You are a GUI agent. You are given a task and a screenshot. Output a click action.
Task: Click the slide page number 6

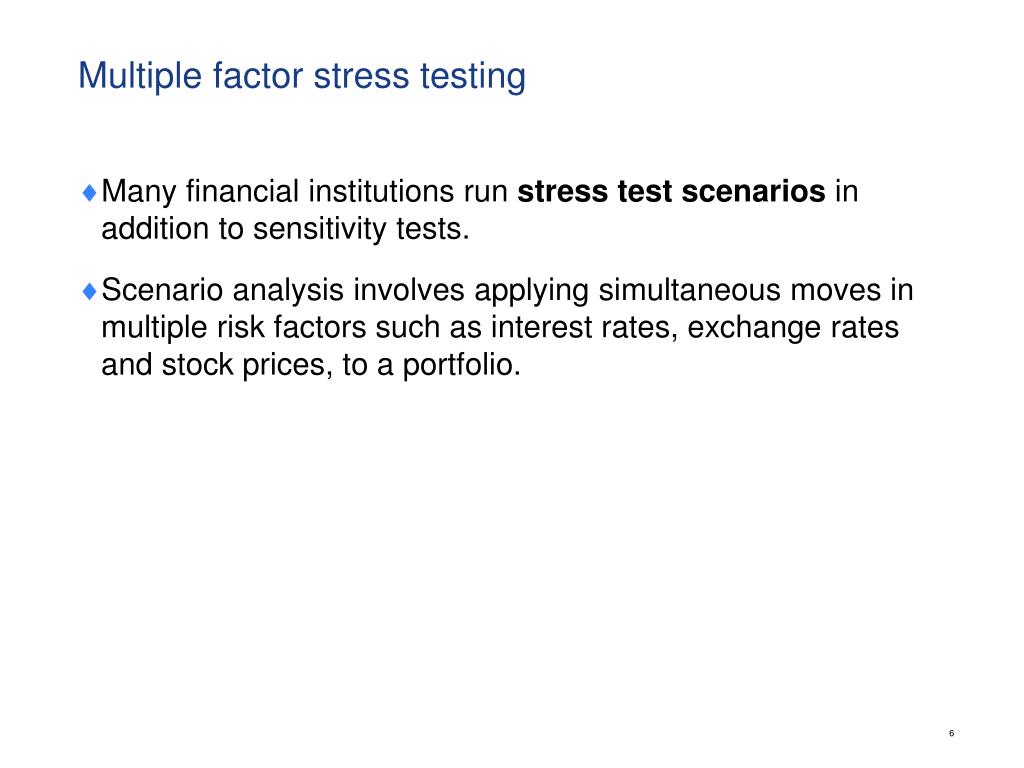952,733
